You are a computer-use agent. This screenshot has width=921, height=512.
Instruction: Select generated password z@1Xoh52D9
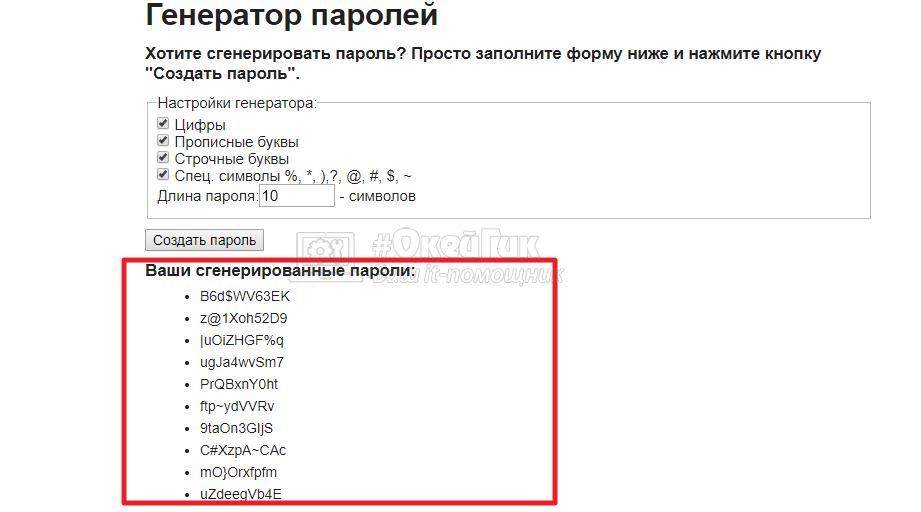(243, 318)
